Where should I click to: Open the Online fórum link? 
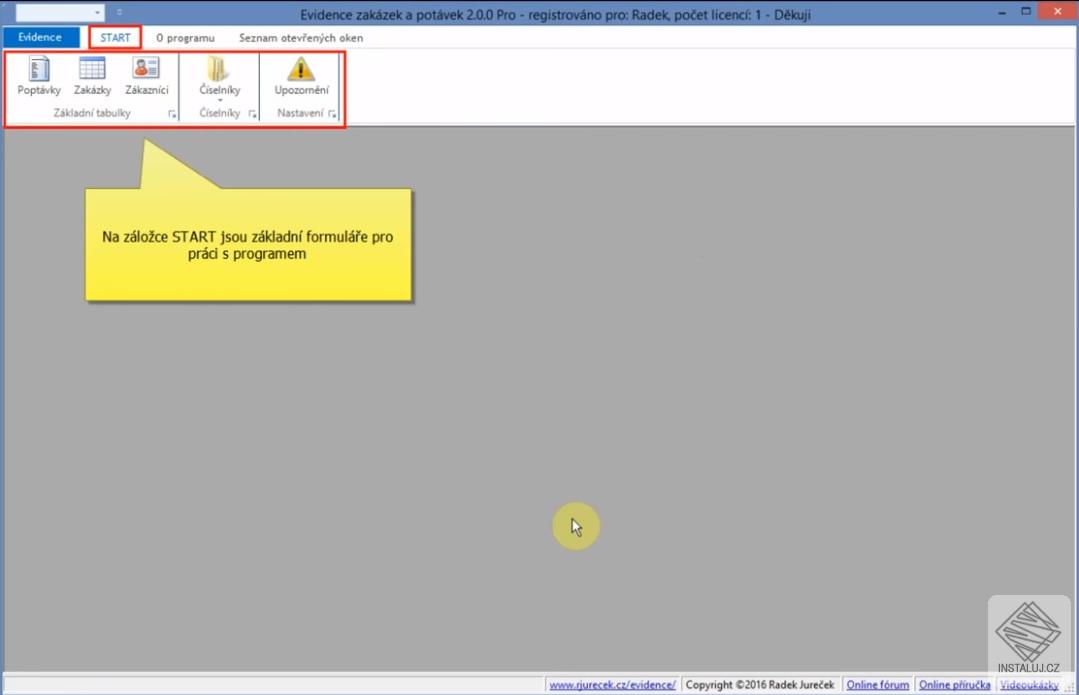click(x=877, y=685)
